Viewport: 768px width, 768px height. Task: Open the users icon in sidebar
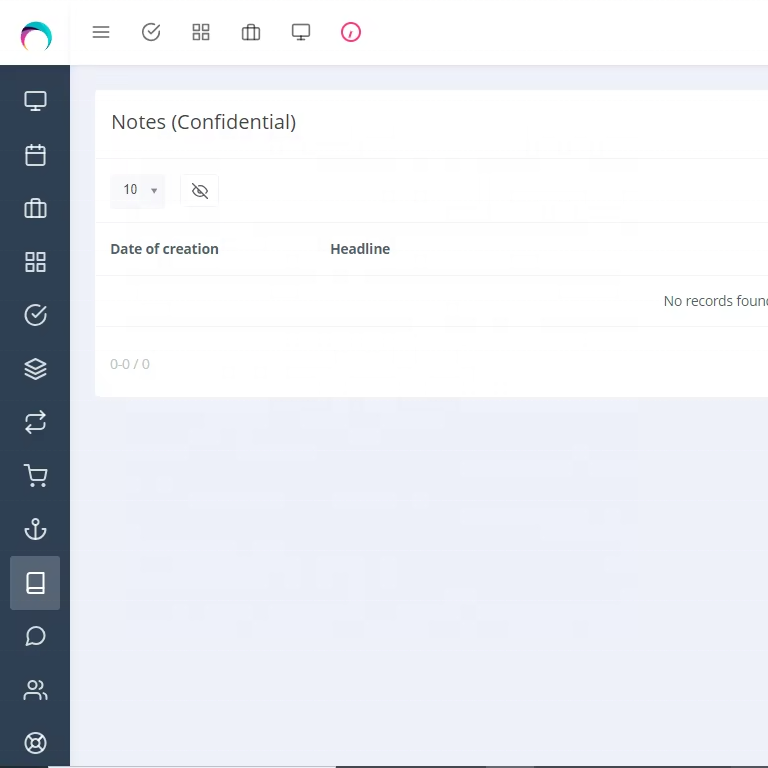click(35, 690)
